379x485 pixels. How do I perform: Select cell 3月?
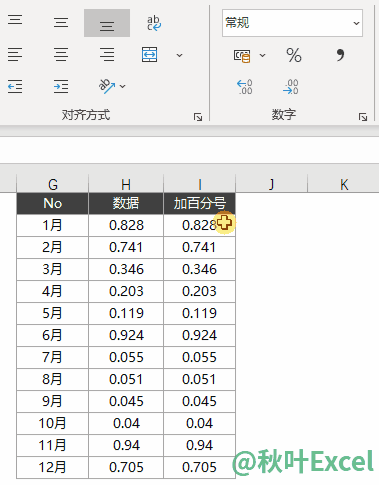pos(53,269)
